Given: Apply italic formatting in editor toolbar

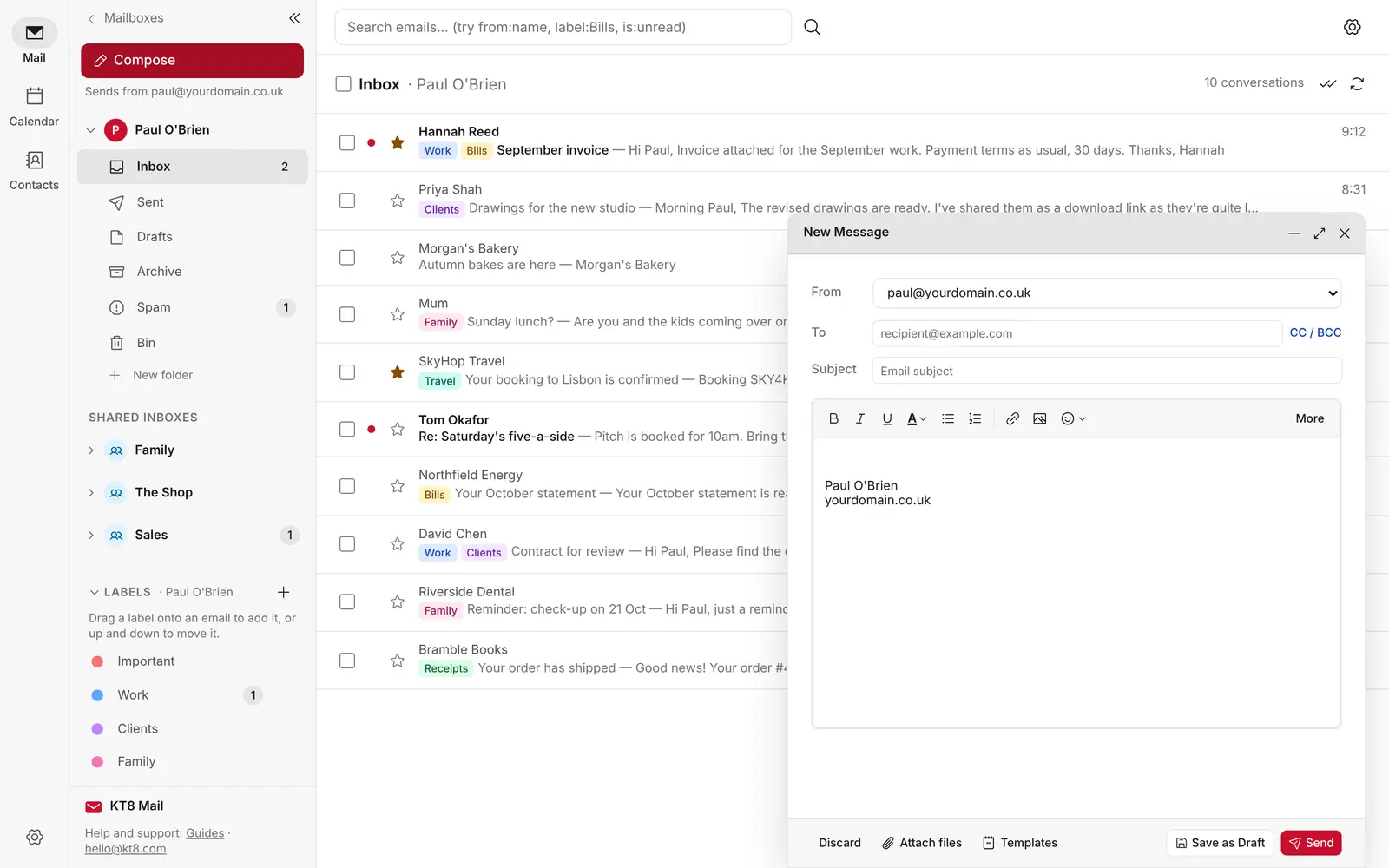Looking at the screenshot, I should [x=860, y=418].
